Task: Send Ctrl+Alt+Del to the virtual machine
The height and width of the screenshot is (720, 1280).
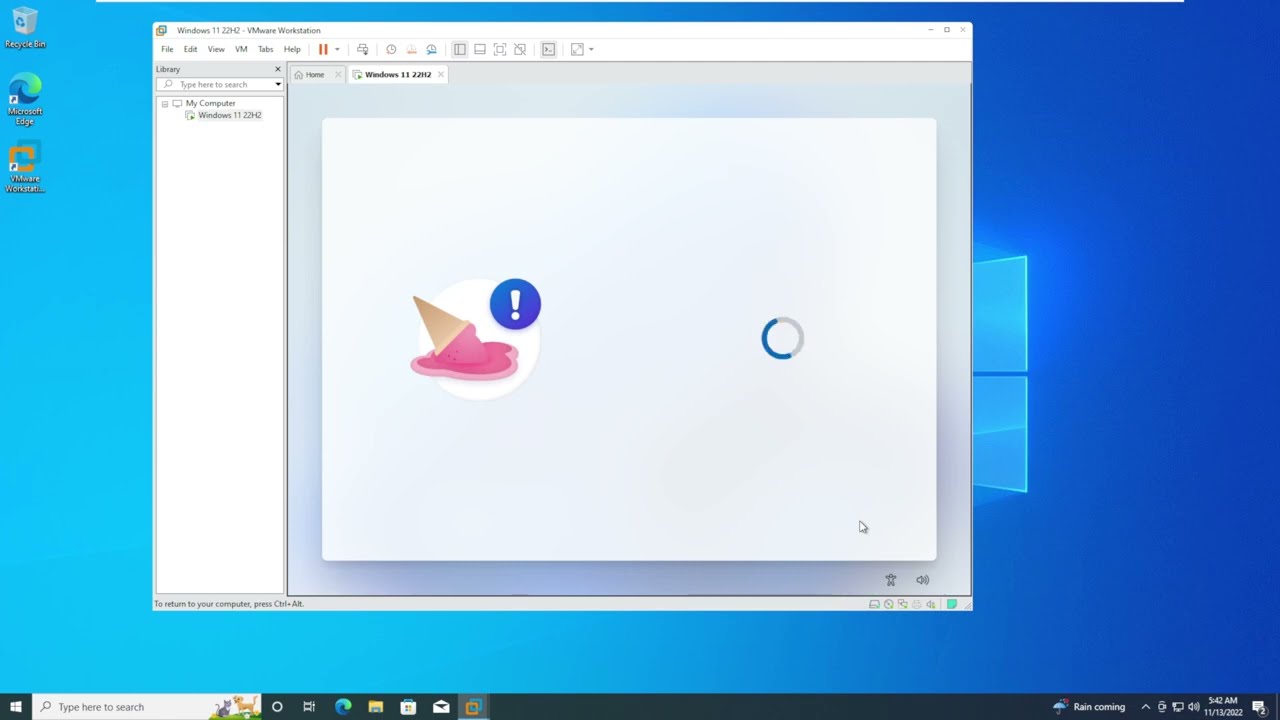Action: (363, 49)
